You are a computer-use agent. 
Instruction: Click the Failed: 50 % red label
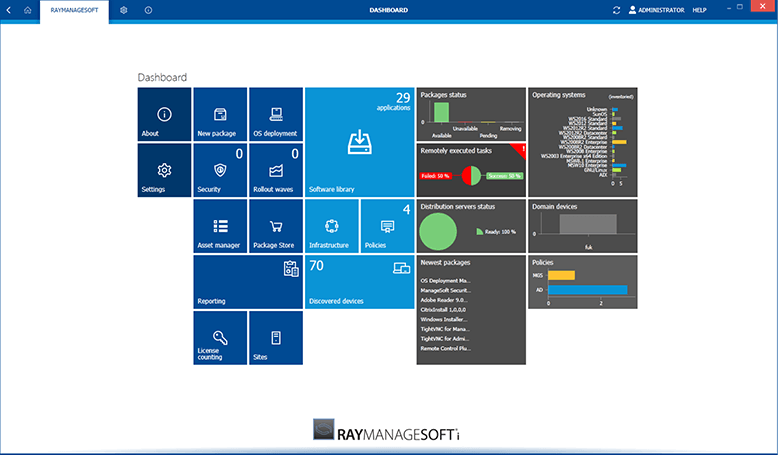point(435,176)
